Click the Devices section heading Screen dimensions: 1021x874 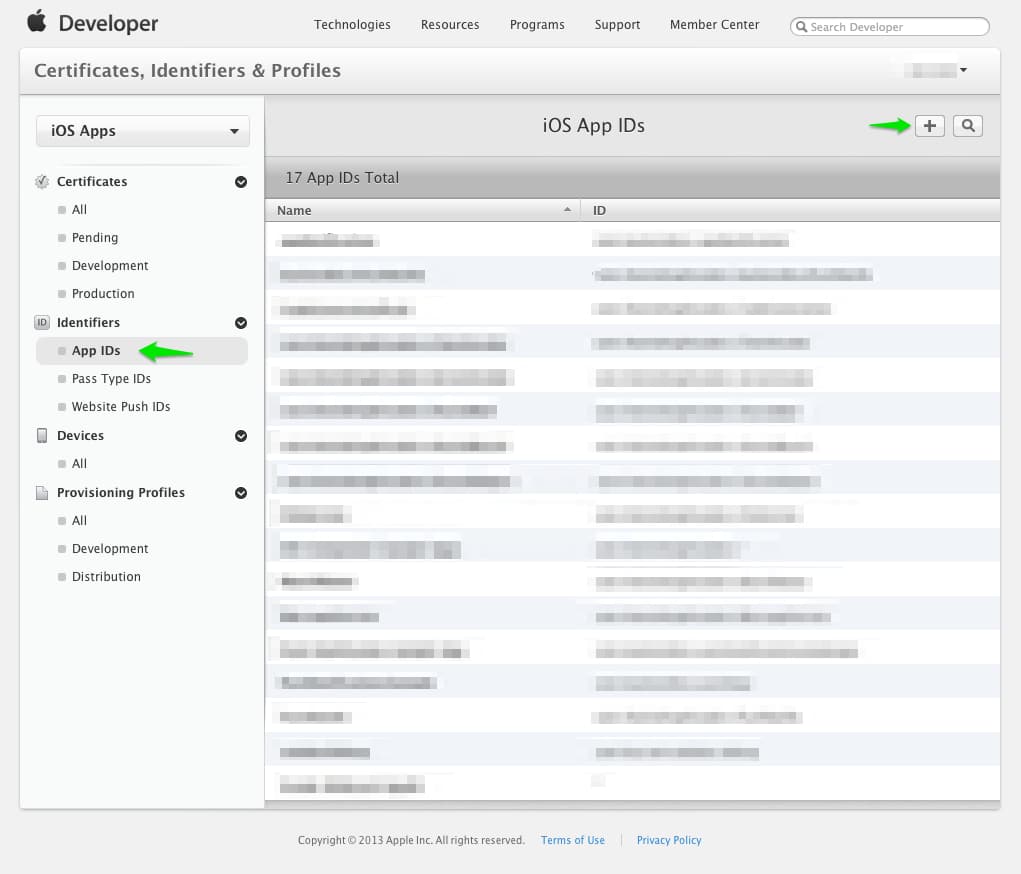click(x=80, y=436)
